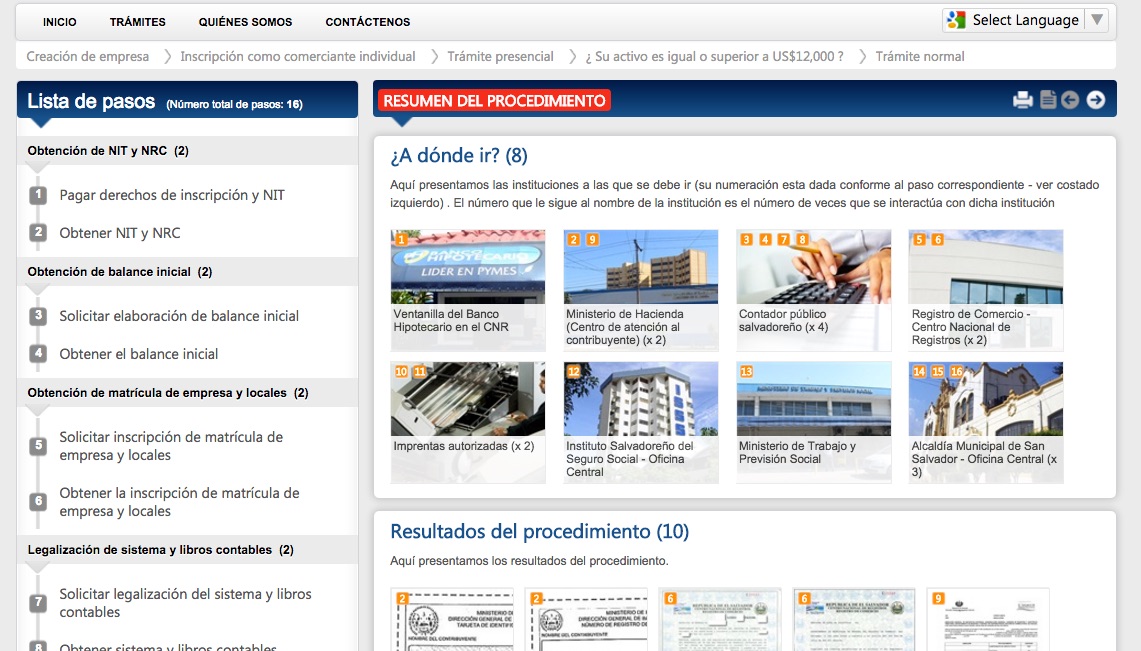Screen dimensions: 1141x651
Task: Open the Select Language dropdown
Action: (x=1025, y=20)
